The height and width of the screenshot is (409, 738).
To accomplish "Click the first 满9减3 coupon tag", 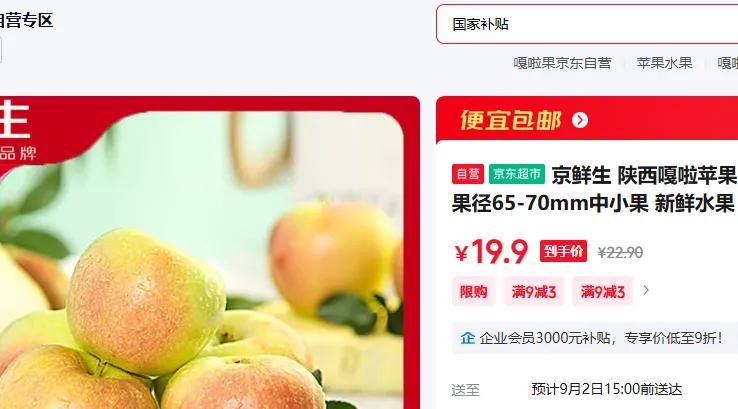I will (534, 292).
